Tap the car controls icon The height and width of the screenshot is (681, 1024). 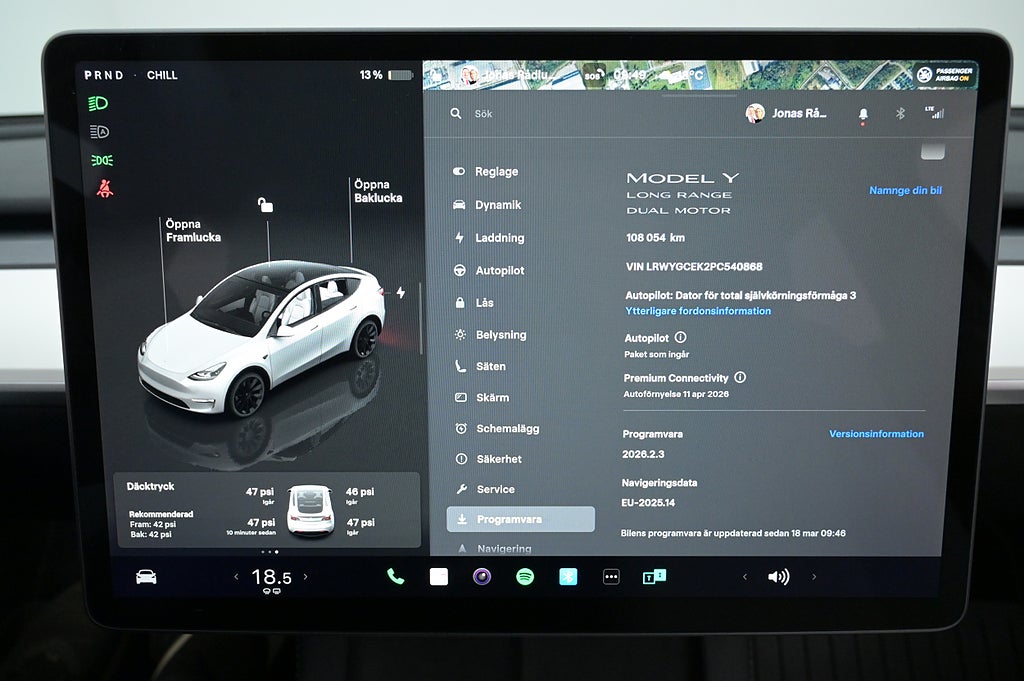click(146, 576)
